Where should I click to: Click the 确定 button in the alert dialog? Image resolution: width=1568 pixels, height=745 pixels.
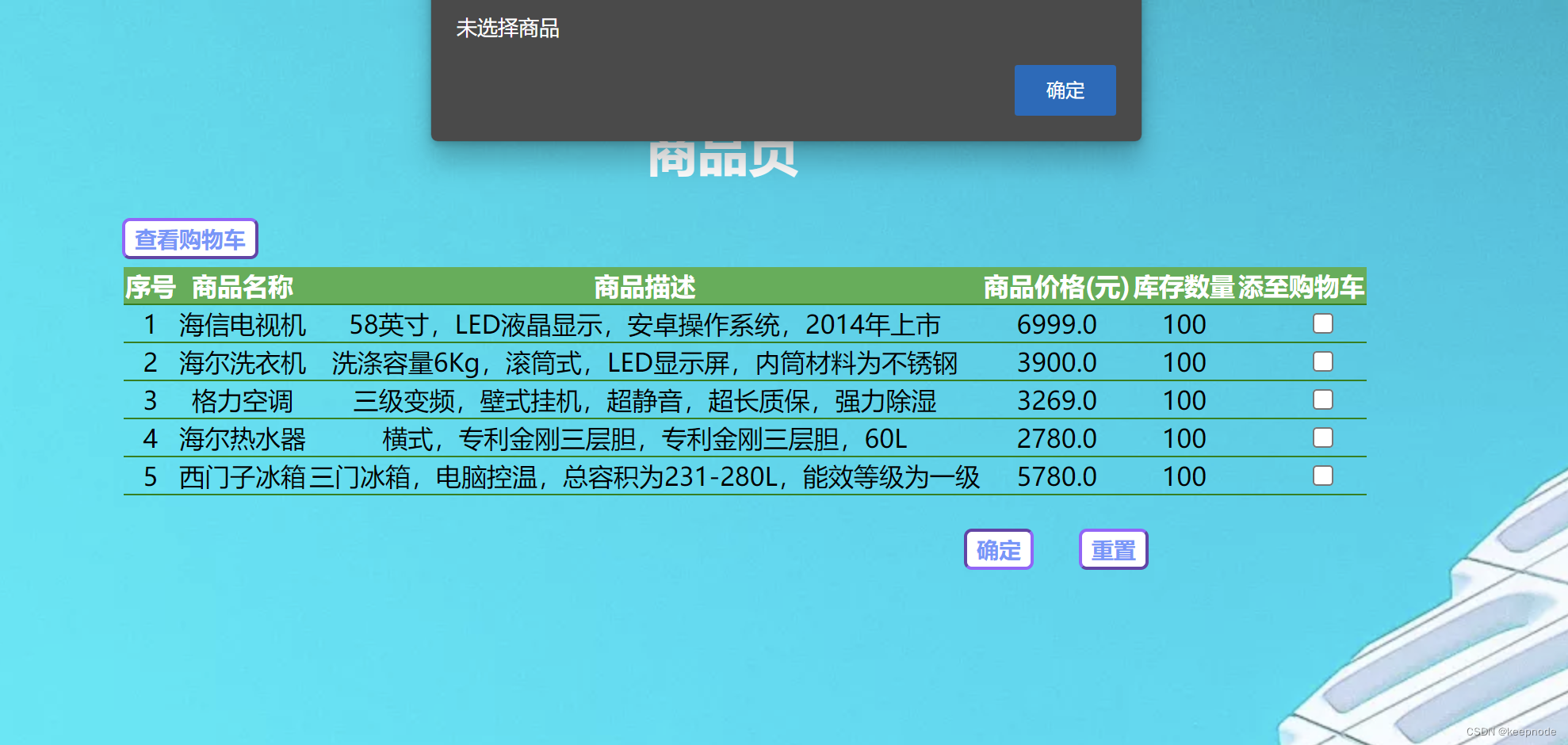click(1065, 90)
